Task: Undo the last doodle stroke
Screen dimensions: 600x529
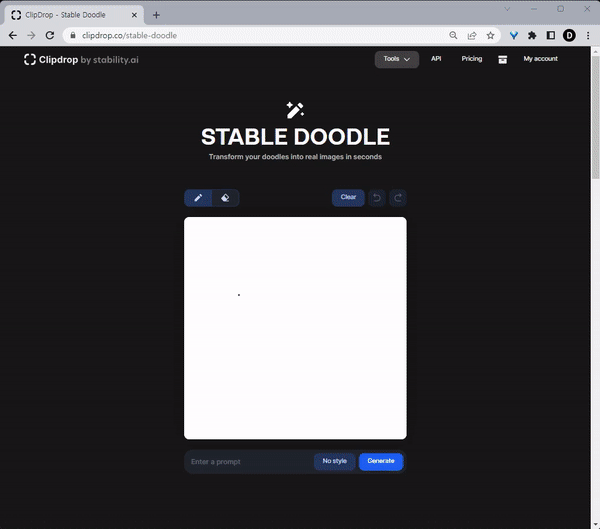Action: click(377, 198)
